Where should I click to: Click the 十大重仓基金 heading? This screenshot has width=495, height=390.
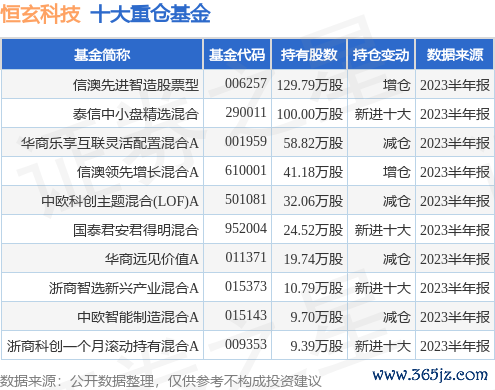(151, 14)
